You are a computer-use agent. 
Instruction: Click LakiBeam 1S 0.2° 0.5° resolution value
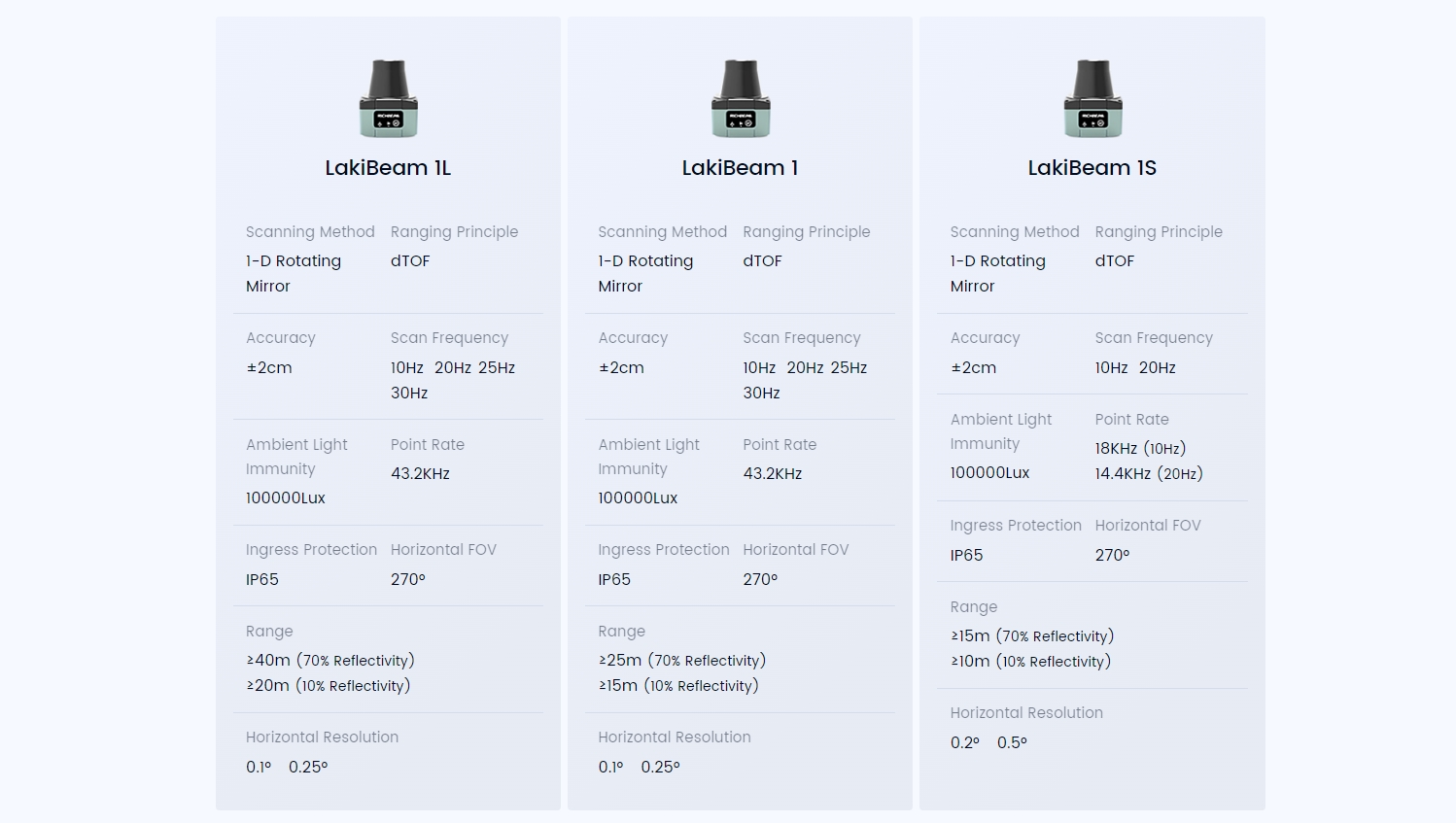click(x=988, y=742)
